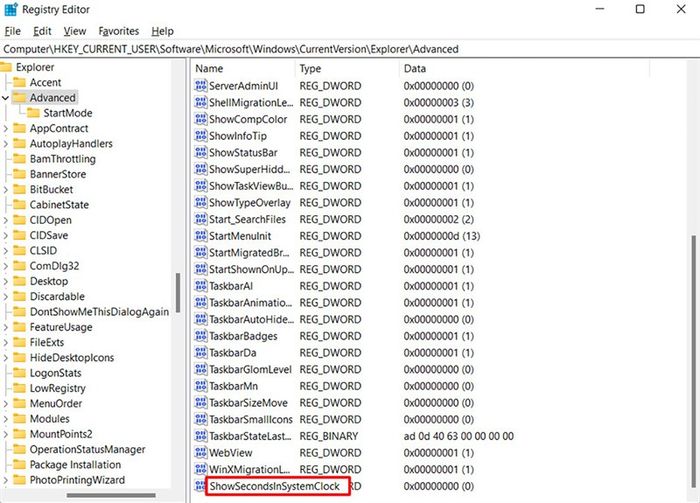Open the Help menu
This screenshot has width=700, height=503.
162,31
